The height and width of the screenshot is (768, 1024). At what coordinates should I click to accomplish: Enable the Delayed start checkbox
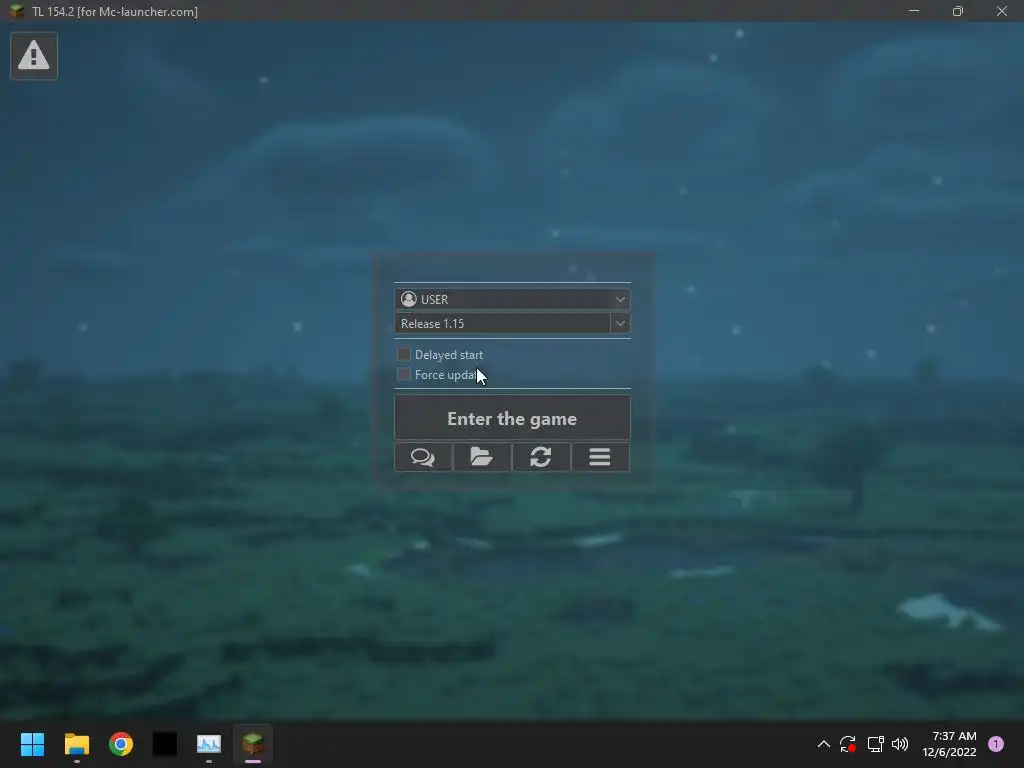click(x=404, y=354)
